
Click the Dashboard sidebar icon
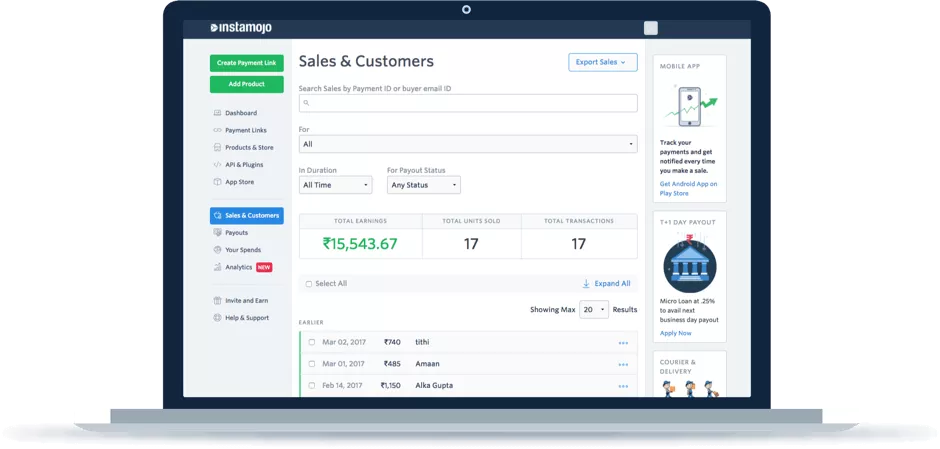[x=217, y=113]
